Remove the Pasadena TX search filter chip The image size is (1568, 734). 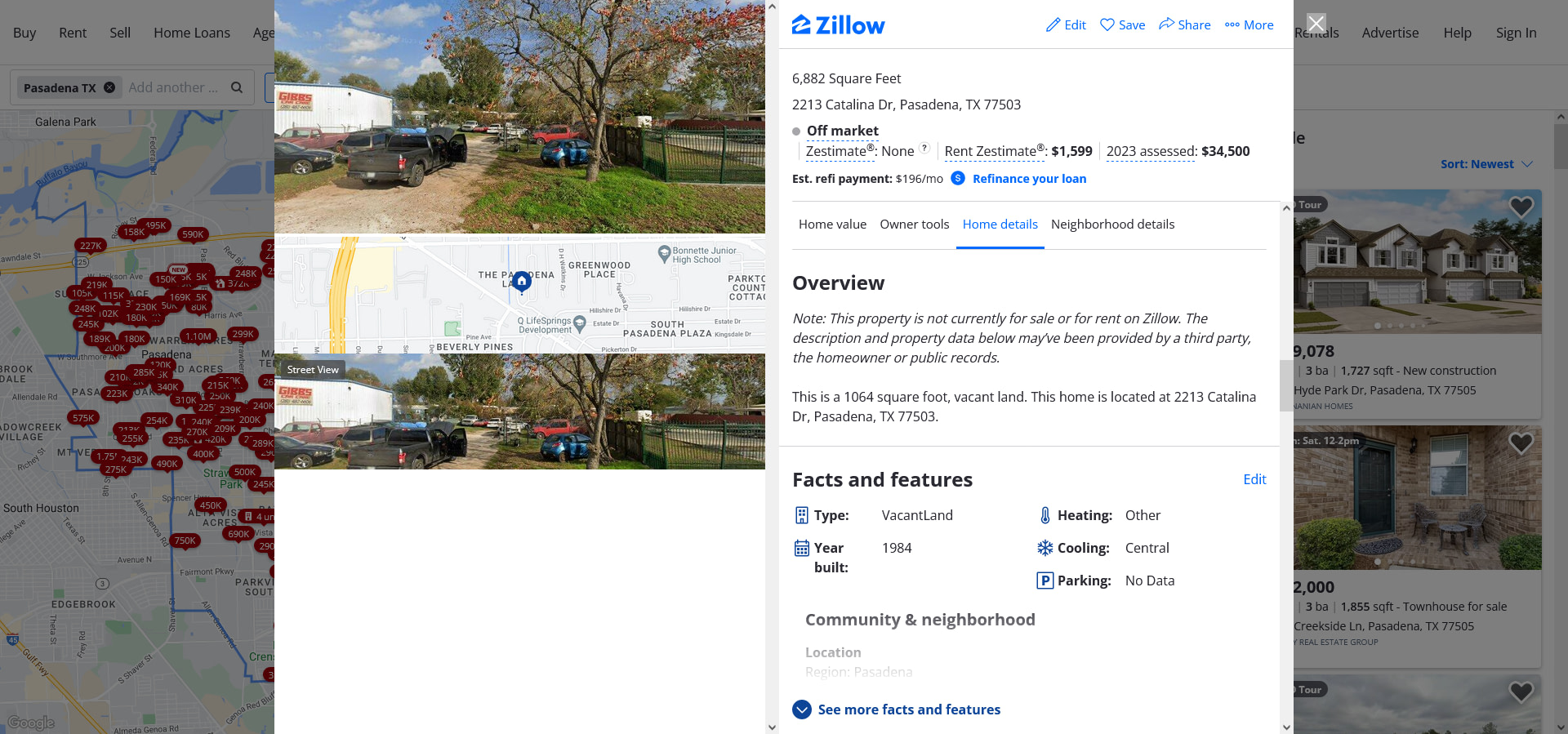109,87
